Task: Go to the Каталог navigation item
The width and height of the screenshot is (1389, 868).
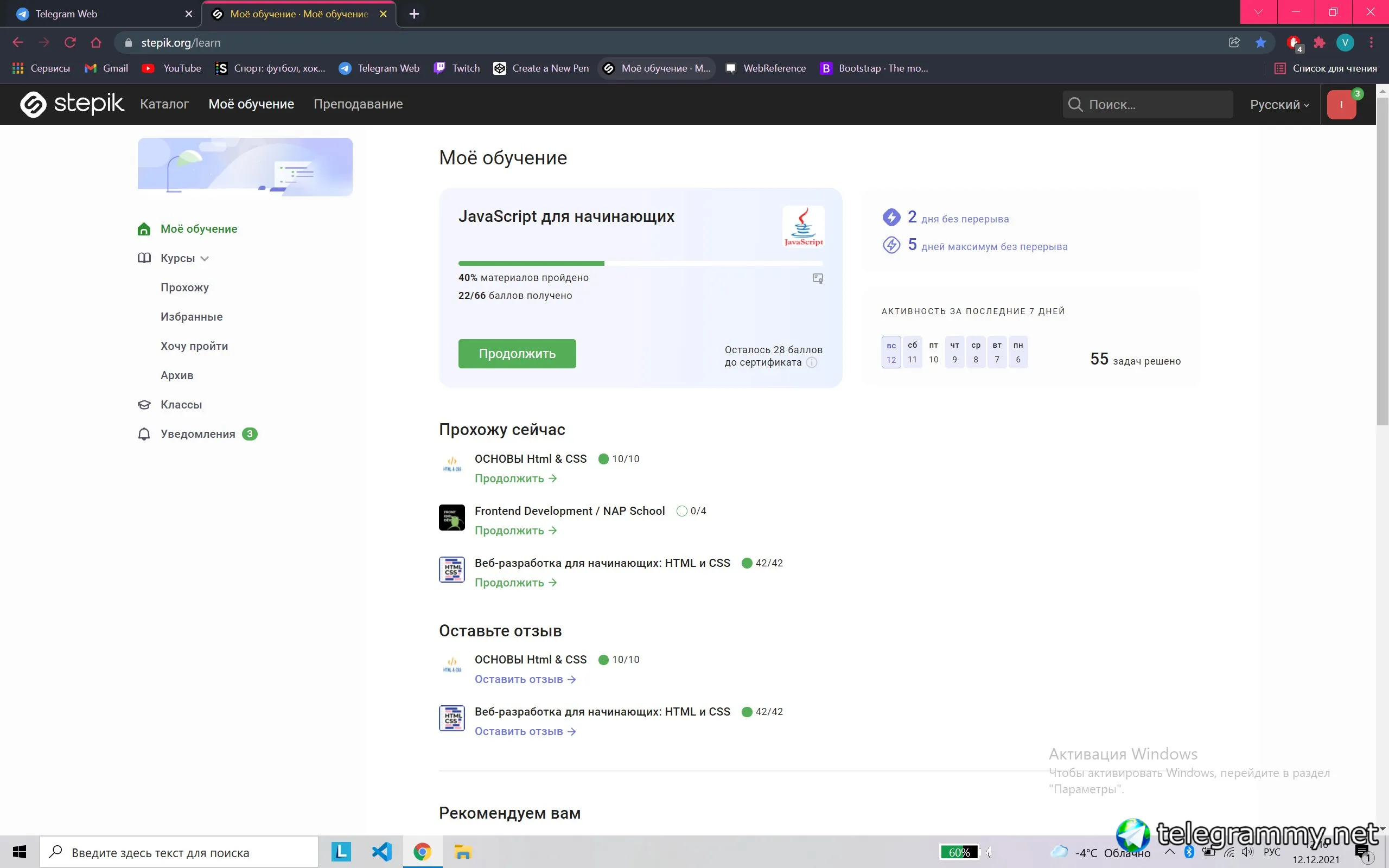Action: (164, 104)
